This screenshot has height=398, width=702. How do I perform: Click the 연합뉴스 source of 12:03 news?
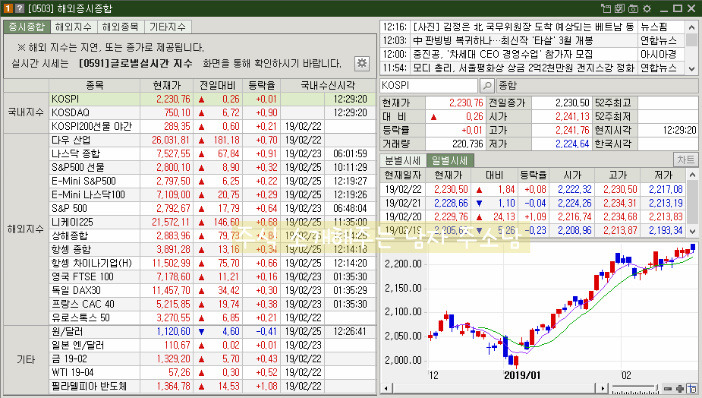658,41
